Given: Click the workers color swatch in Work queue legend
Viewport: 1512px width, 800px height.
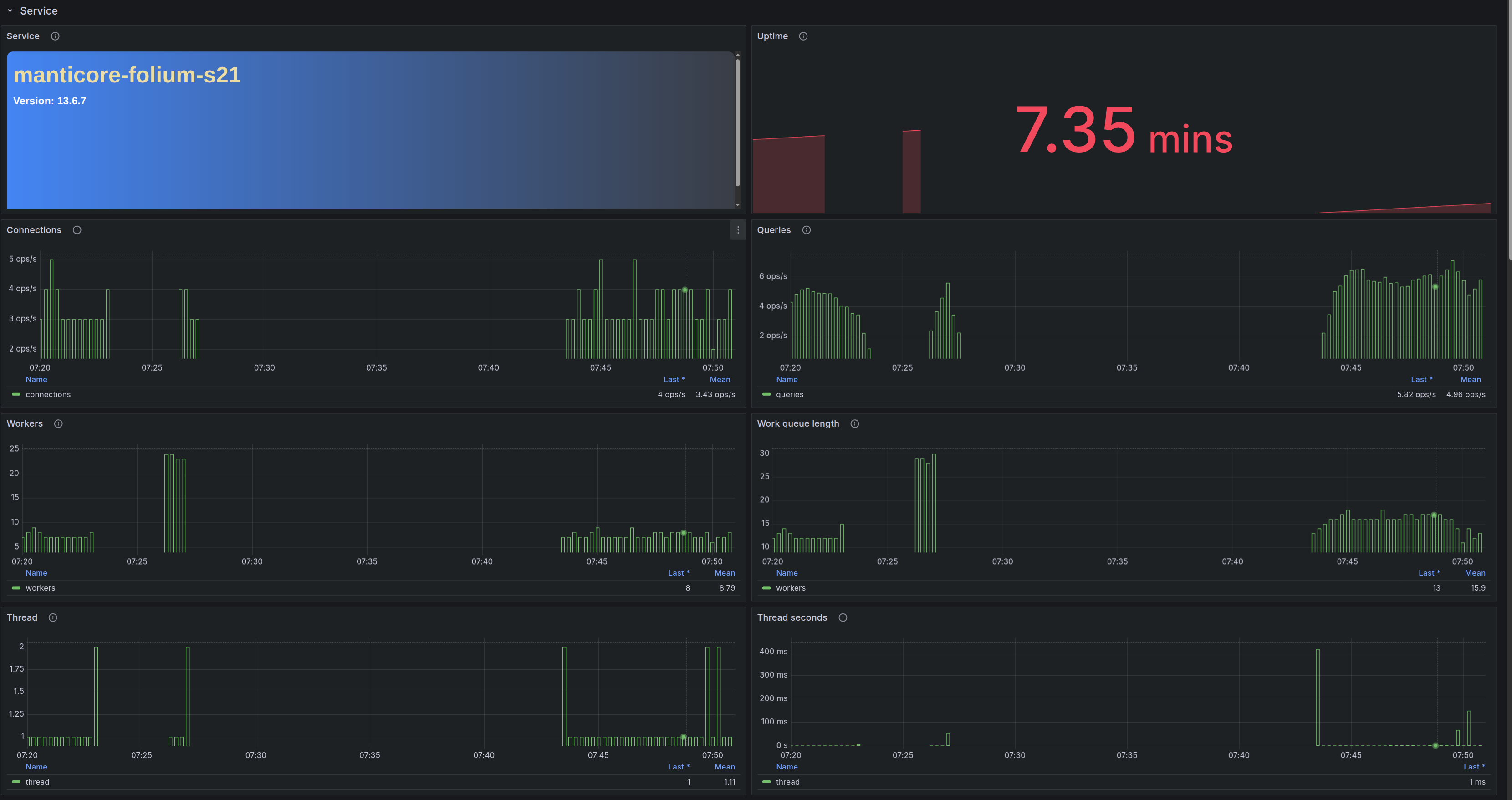Looking at the screenshot, I should 766,588.
